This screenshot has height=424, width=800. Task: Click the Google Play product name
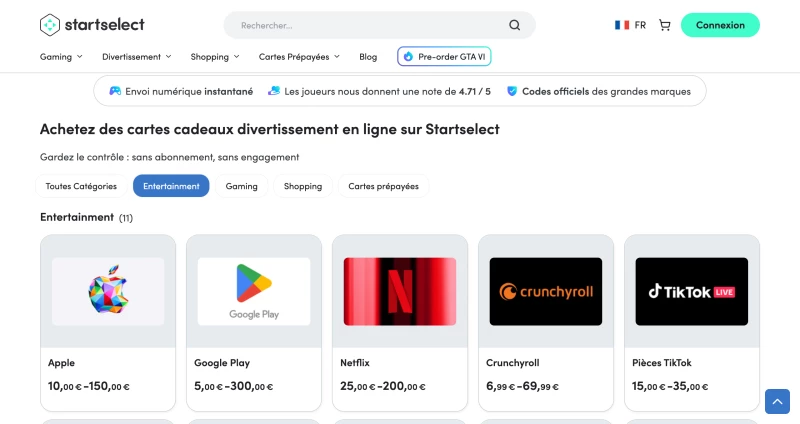point(222,363)
